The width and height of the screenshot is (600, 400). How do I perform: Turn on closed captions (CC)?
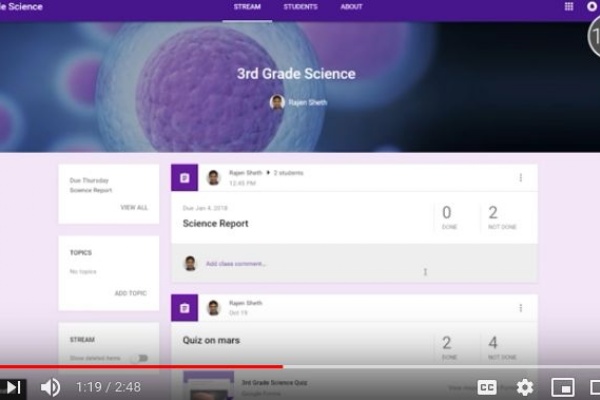487,387
